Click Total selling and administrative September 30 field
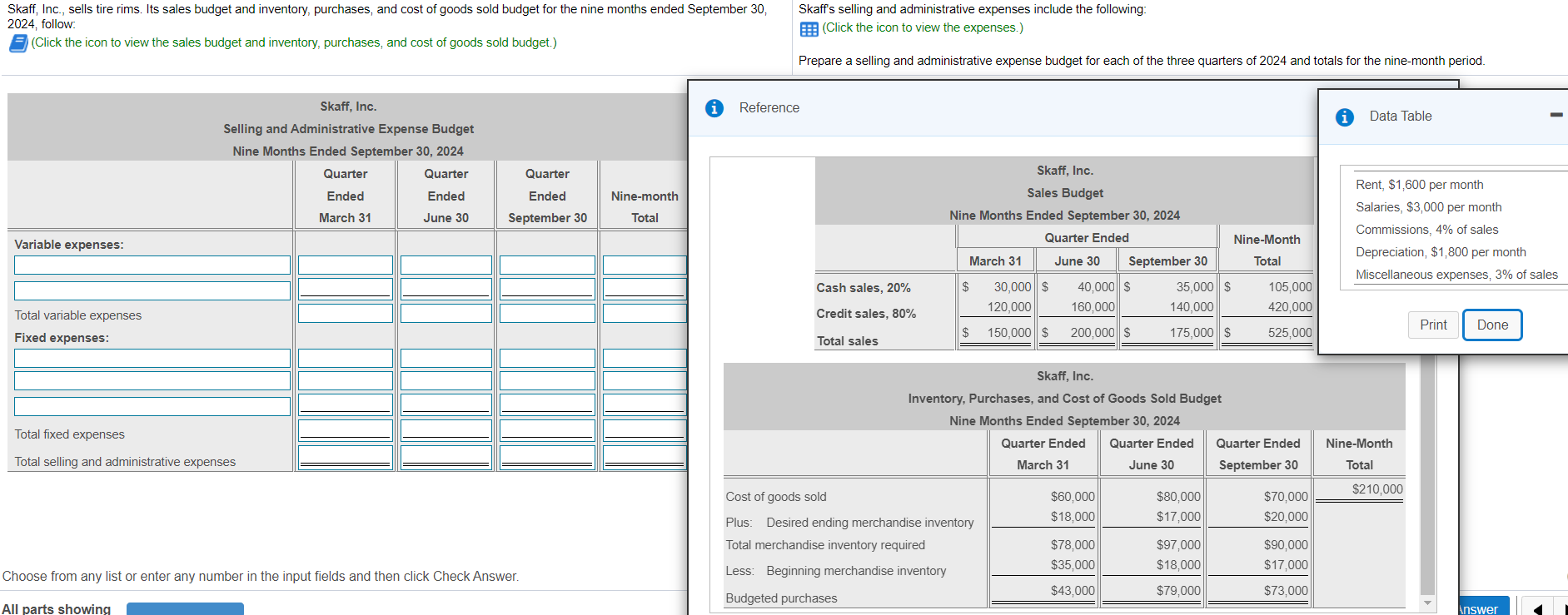Viewport: 1568px width, 615px height. click(x=547, y=458)
